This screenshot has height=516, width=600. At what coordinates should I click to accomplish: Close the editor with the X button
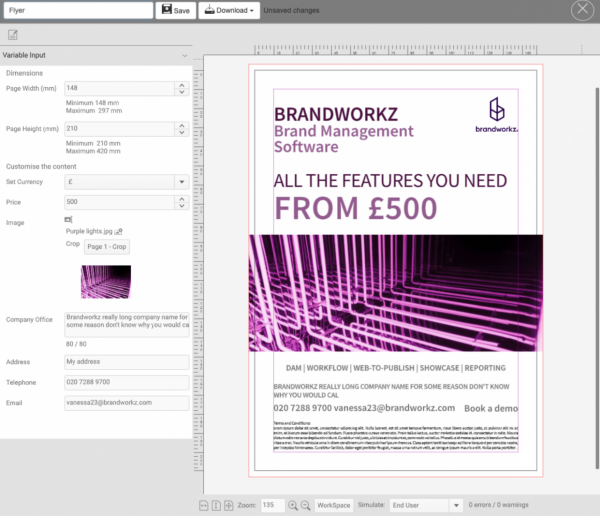[582, 9]
